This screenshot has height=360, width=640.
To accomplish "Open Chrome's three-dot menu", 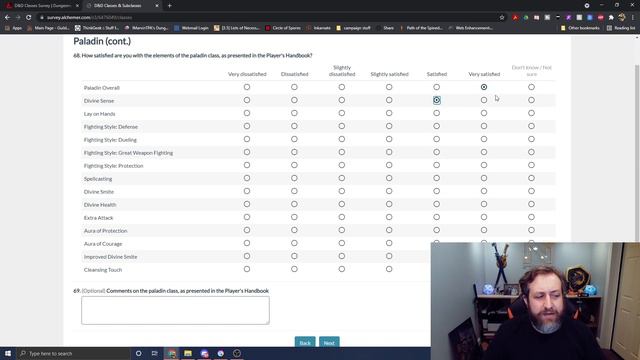I will pos(633,18).
